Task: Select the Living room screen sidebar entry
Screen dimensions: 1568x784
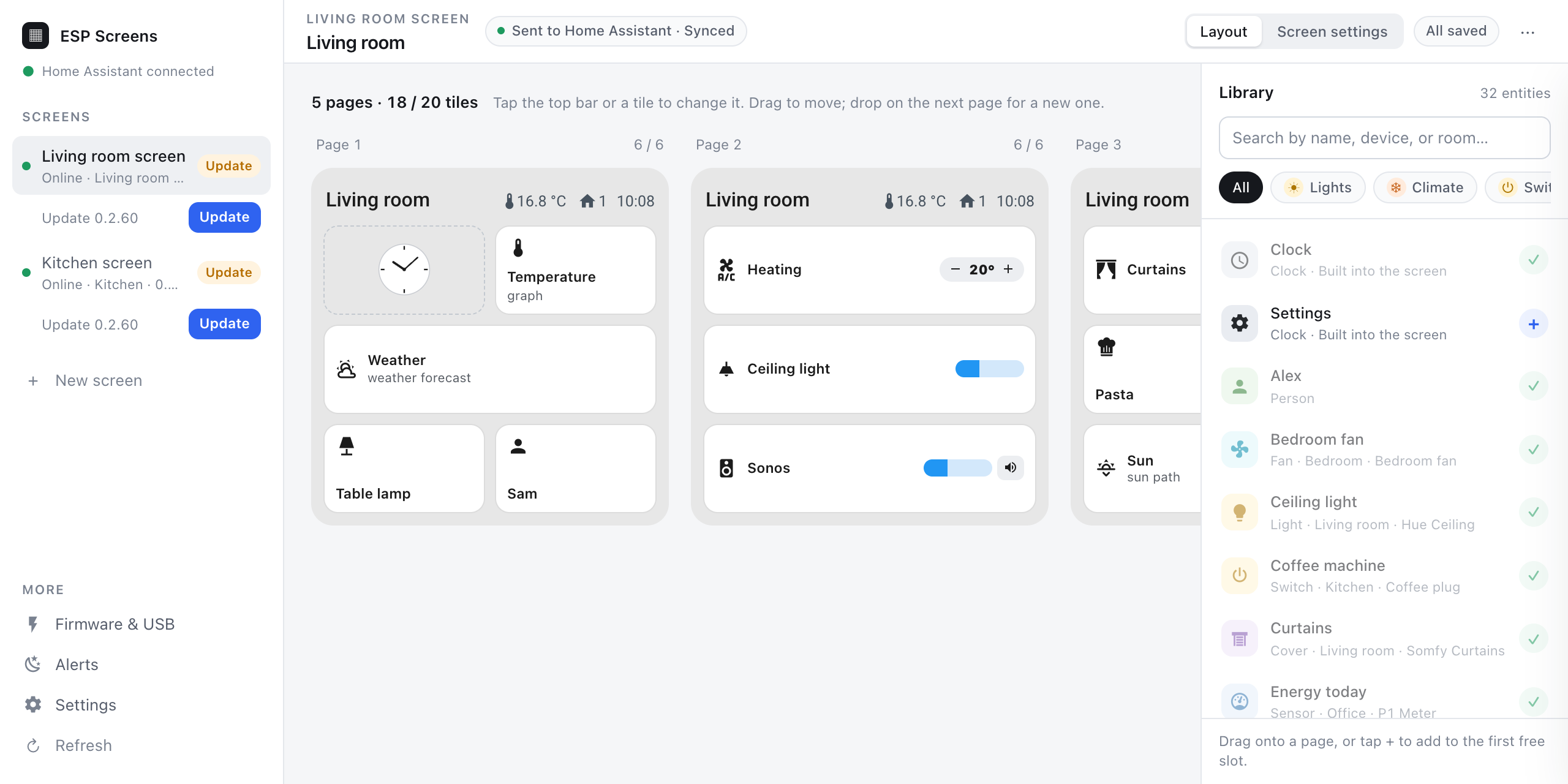Action: (141, 166)
